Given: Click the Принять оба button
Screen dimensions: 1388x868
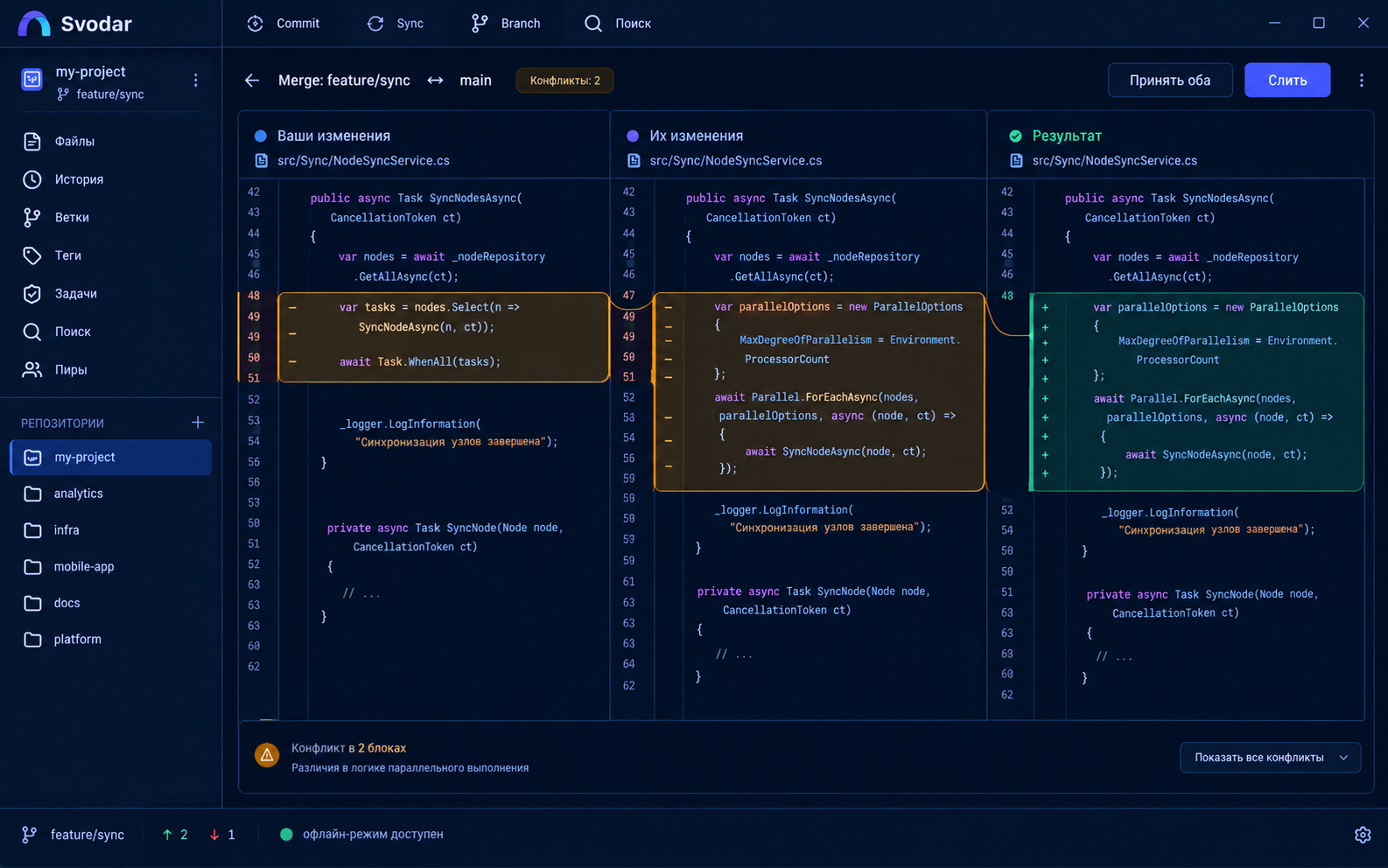Looking at the screenshot, I should pyautogui.click(x=1170, y=80).
